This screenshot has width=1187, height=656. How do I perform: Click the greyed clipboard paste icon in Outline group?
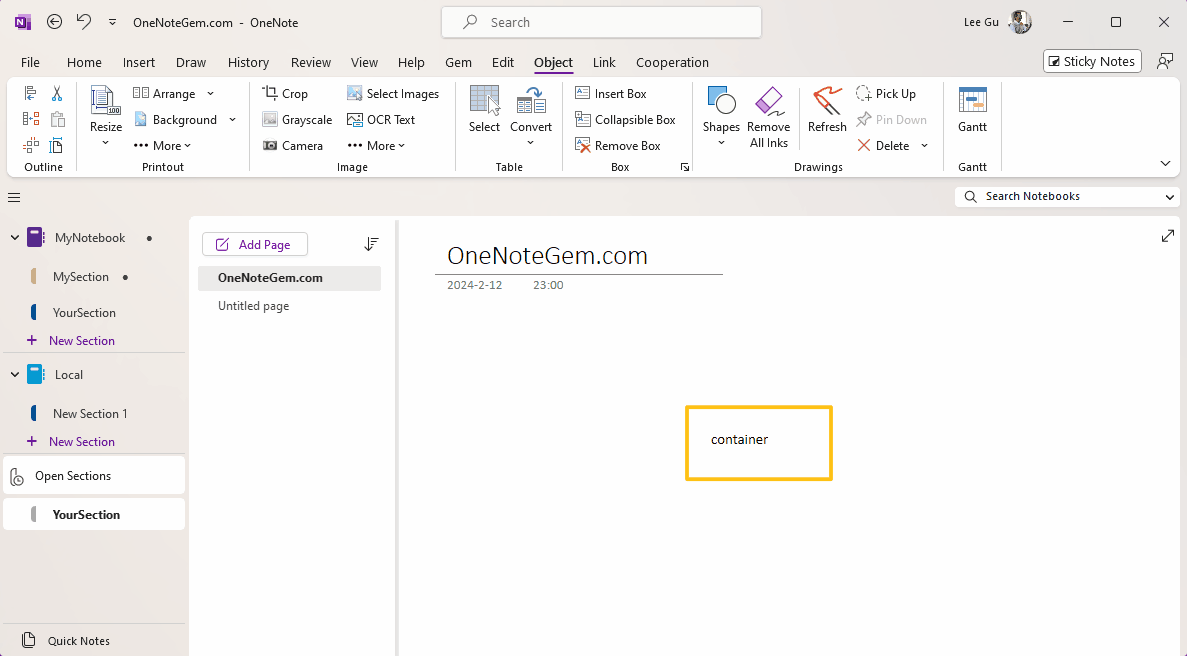pyautogui.click(x=57, y=120)
